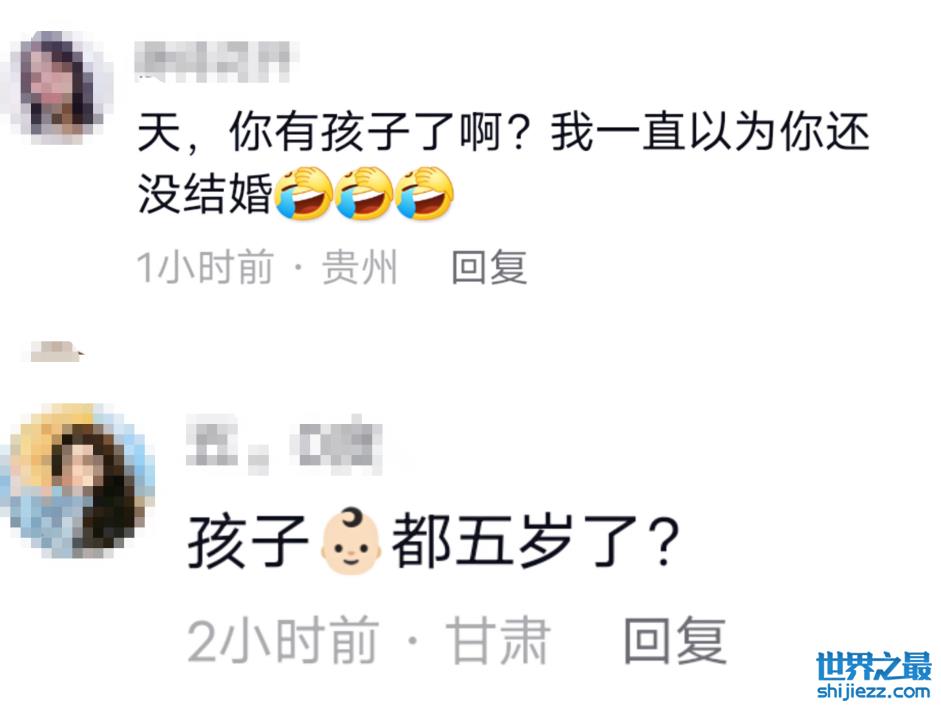Reply to the Guizhou comment via 回复
Image resolution: width=941 pixels, height=706 pixels.
point(490,267)
